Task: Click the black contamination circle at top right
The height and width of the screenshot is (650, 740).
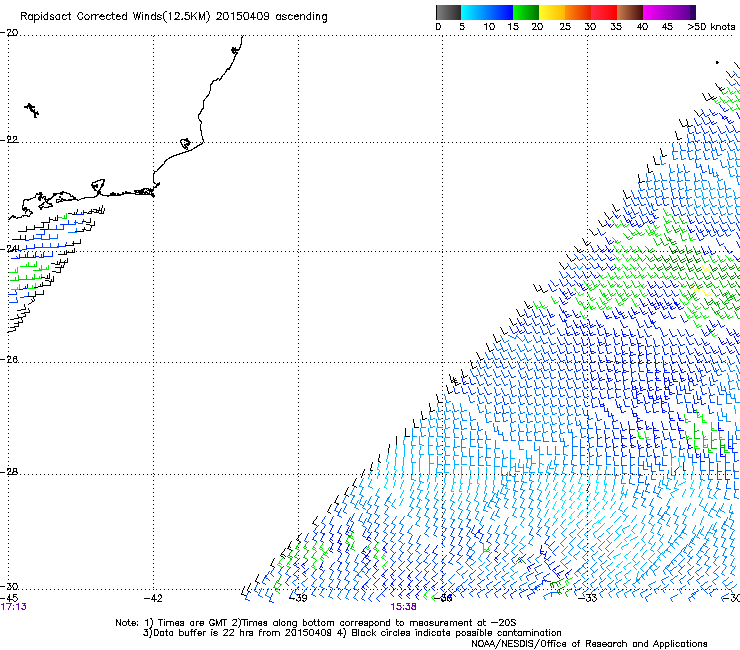Action: click(x=717, y=62)
